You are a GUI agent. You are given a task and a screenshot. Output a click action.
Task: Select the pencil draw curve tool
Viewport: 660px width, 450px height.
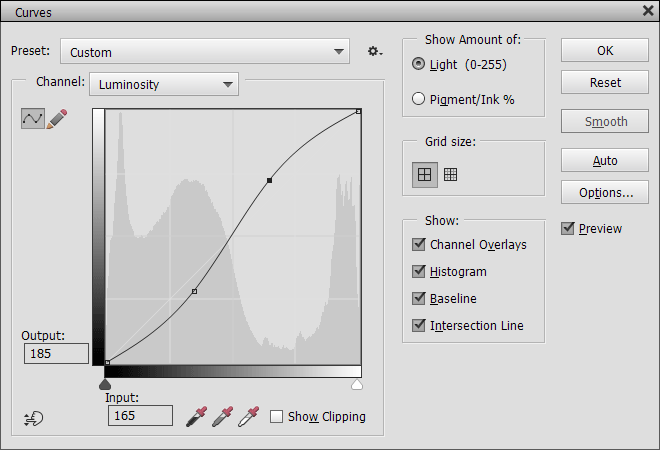click(57, 118)
